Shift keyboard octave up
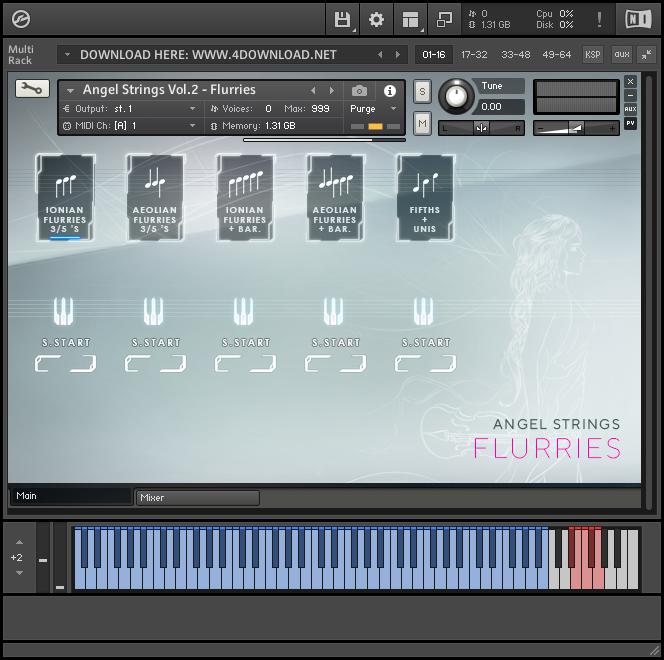 19,542
